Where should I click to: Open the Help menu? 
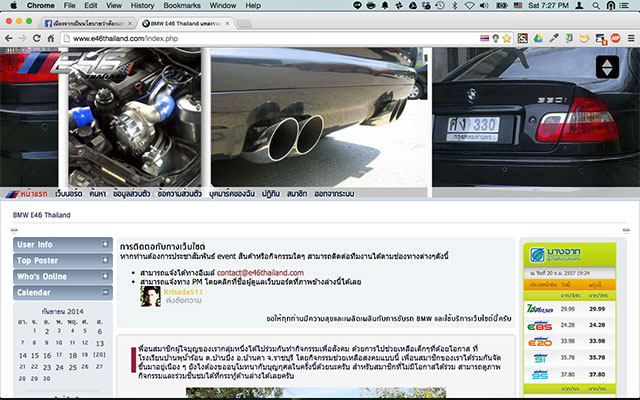click(253, 5)
